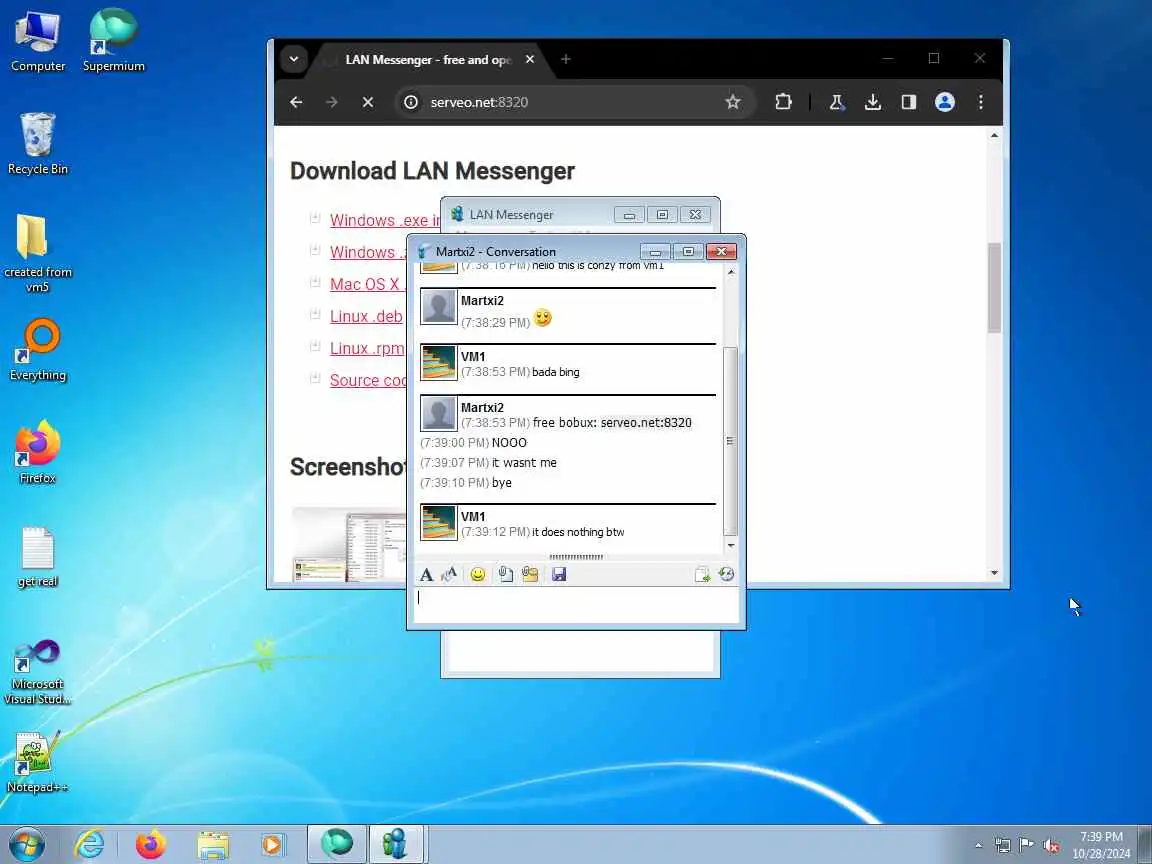
Task: Select the LAN Messenger browser tab
Action: point(428,60)
